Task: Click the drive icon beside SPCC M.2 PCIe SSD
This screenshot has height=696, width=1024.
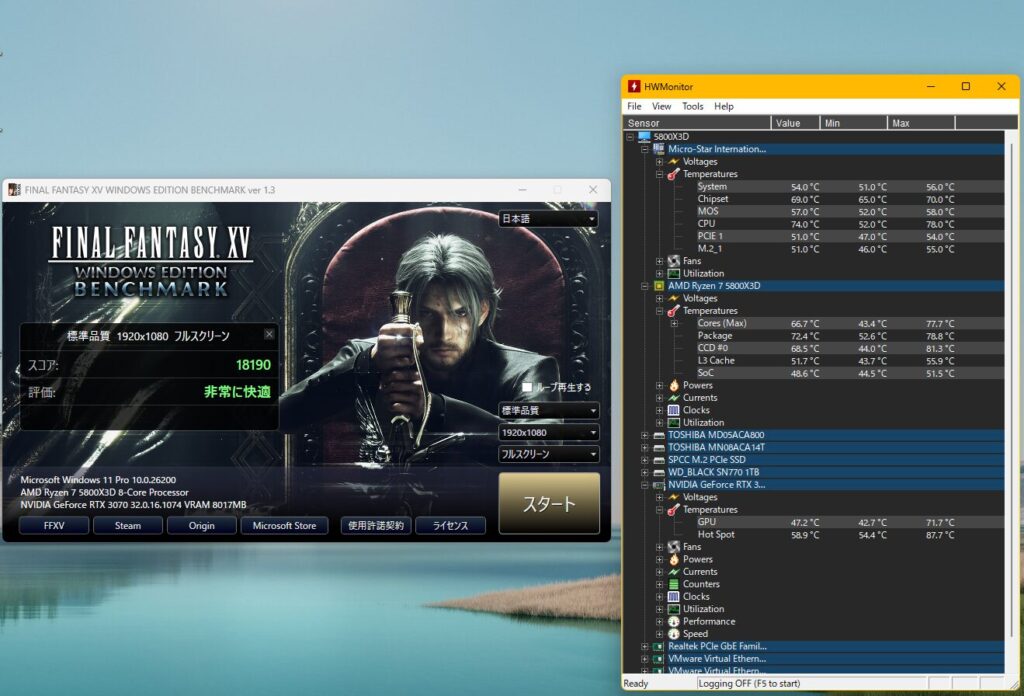Action: pos(658,460)
